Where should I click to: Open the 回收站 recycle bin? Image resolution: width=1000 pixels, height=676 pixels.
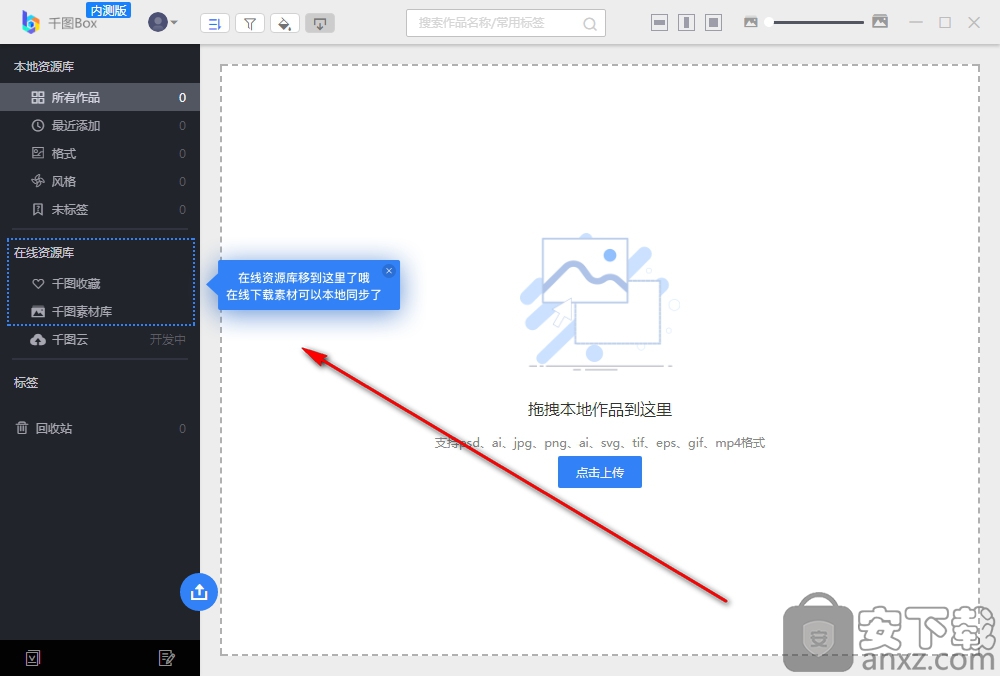click(x=99, y=428)
